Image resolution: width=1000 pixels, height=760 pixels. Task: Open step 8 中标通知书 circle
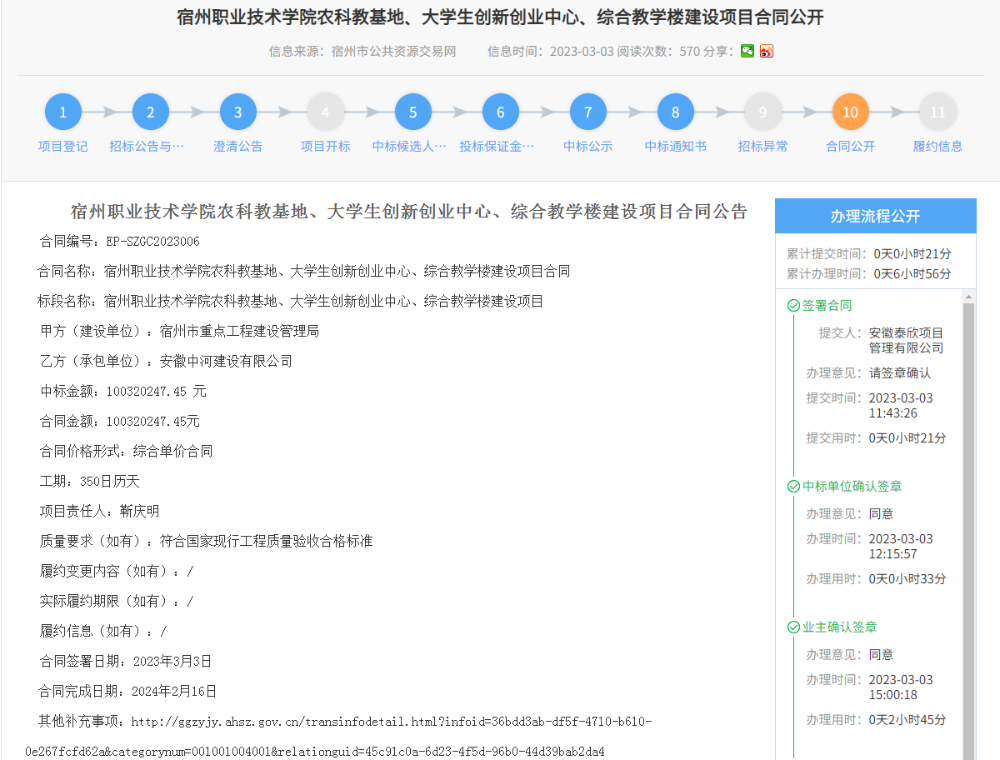pos(675,112)
